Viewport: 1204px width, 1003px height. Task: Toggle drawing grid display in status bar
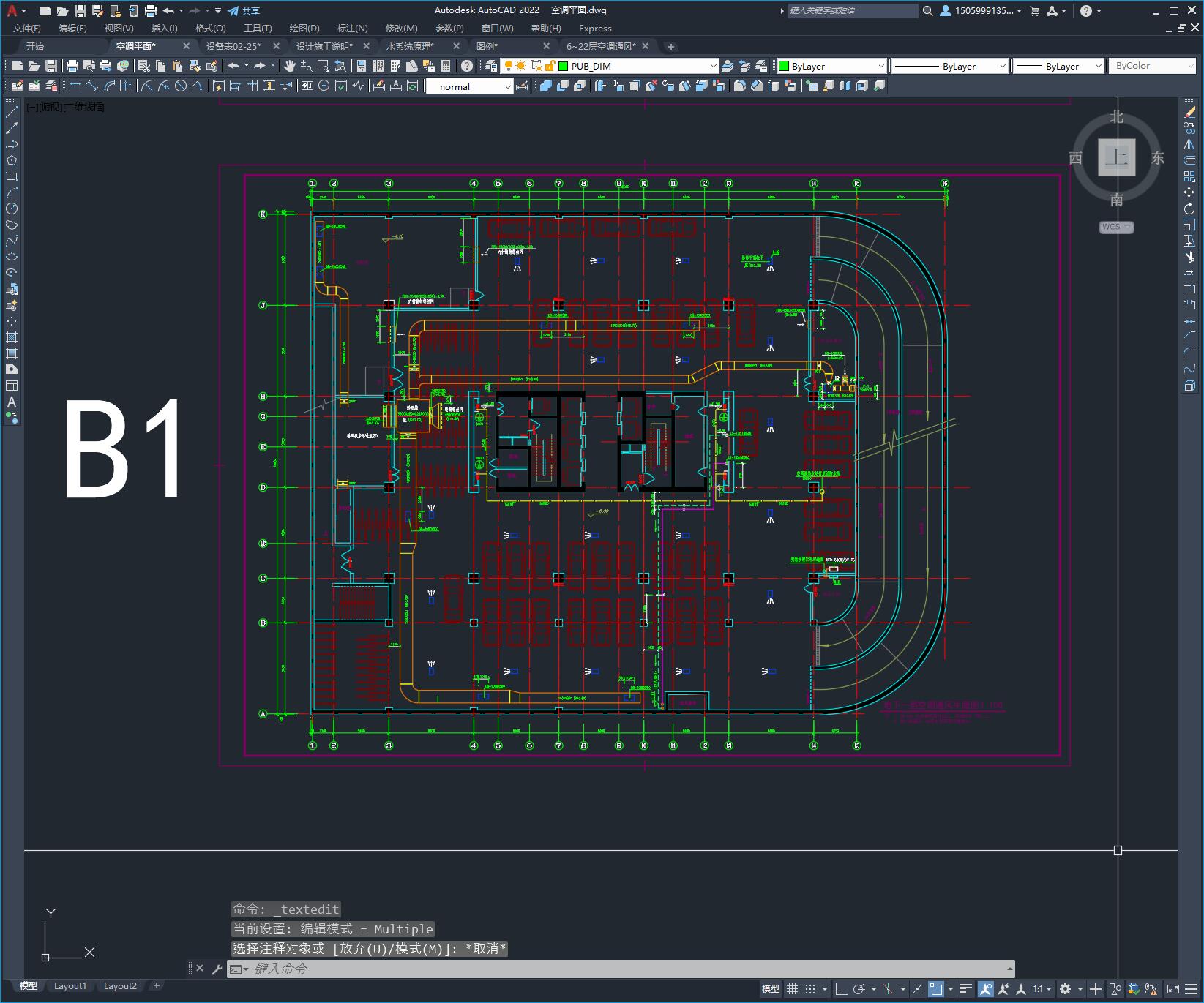click(793, 989)
